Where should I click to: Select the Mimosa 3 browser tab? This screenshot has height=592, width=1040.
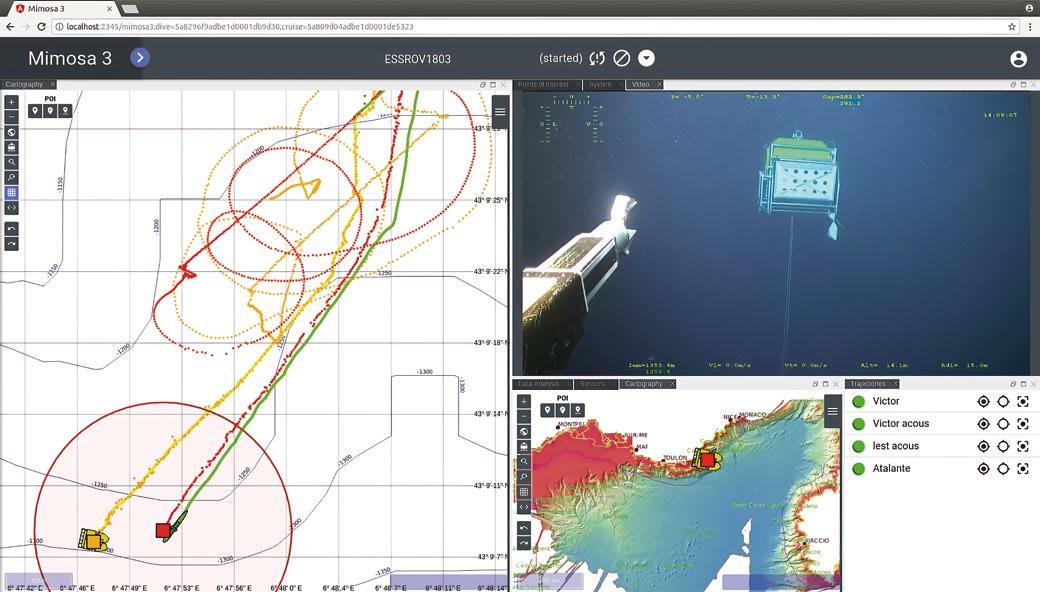[x=64, y=9]
